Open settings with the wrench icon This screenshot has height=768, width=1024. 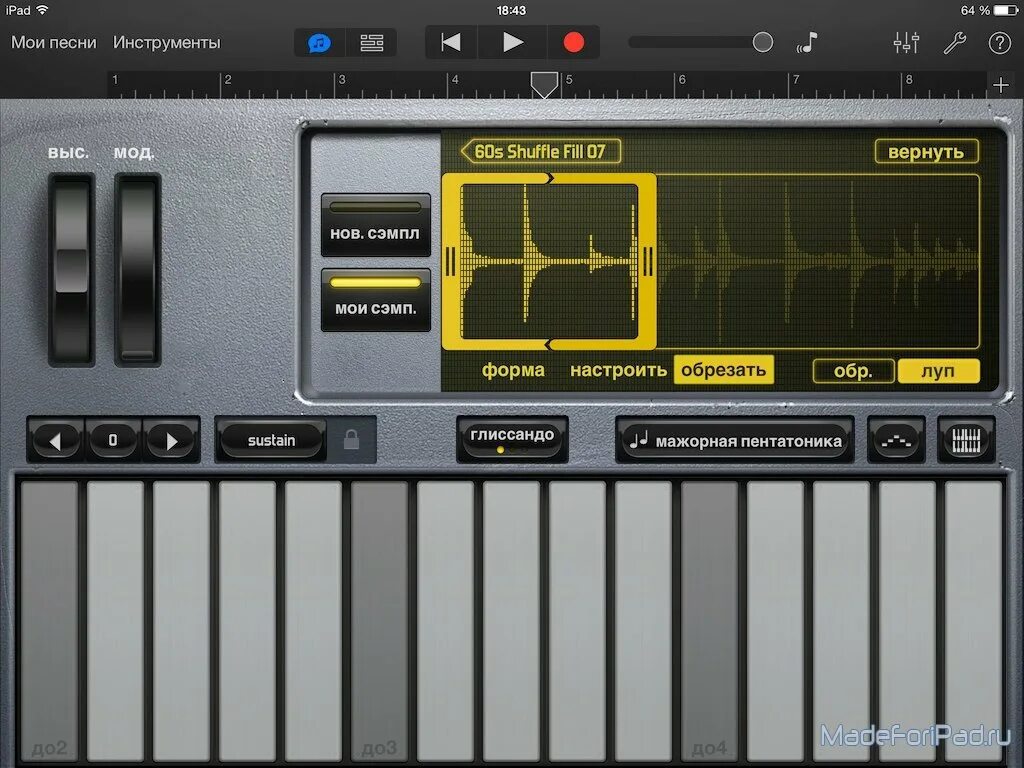(x=956, y=42)
